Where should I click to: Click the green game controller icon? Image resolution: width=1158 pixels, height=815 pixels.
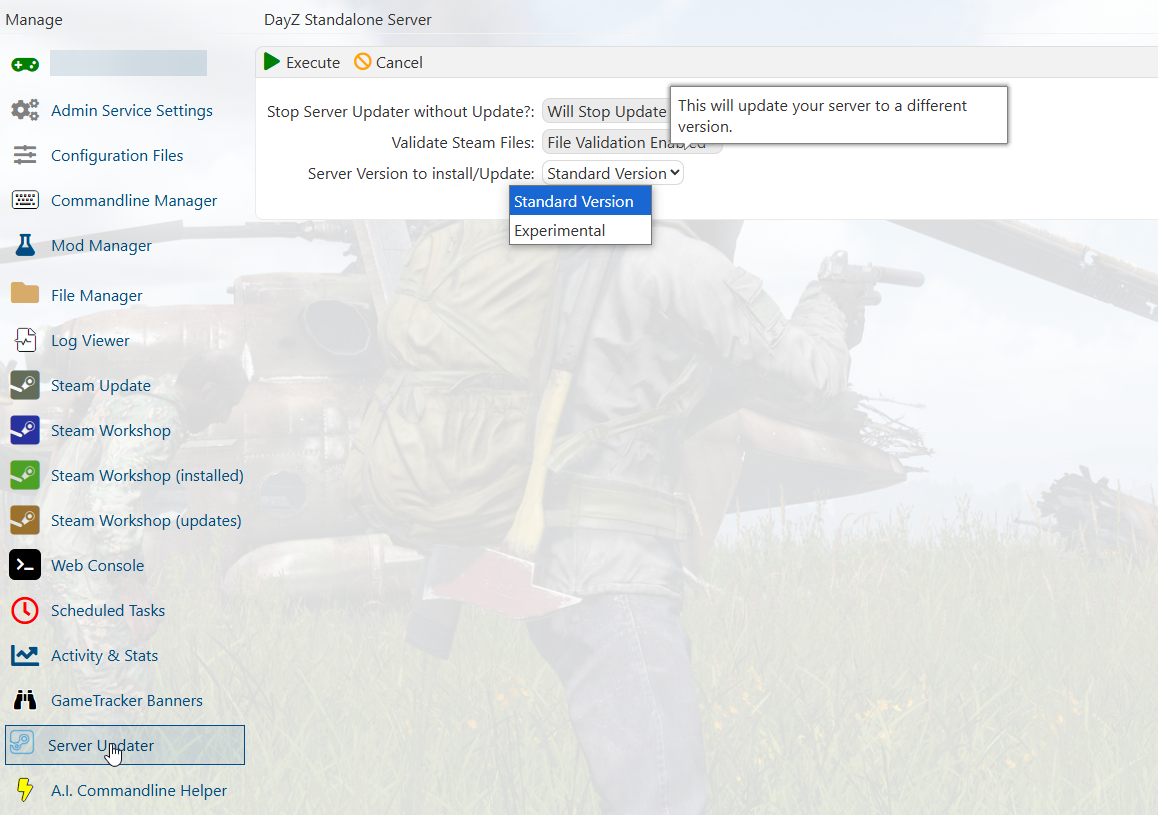25,65
